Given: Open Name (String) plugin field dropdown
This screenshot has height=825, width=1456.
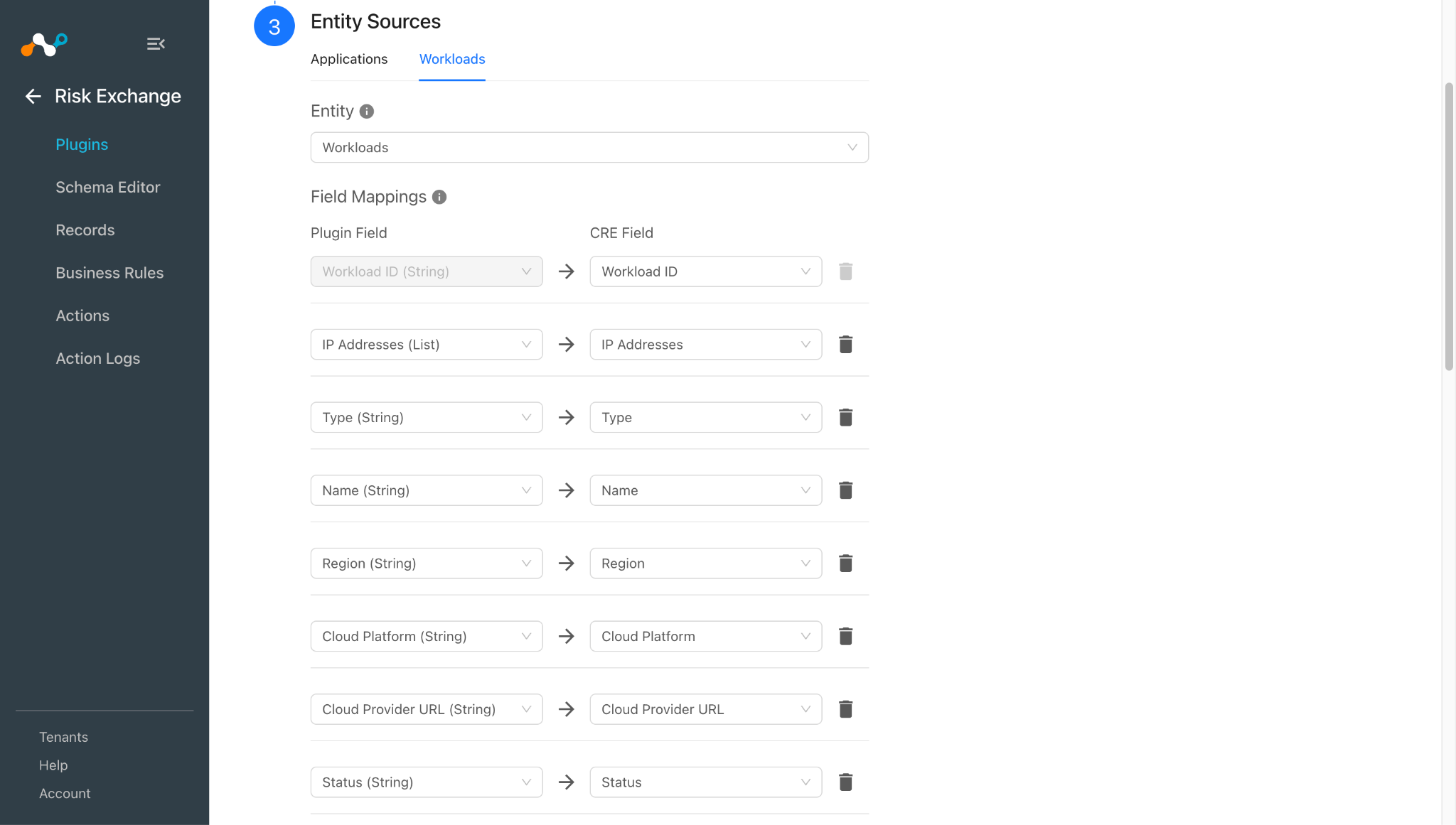Looking at the screenshot, I should (427, 490).
